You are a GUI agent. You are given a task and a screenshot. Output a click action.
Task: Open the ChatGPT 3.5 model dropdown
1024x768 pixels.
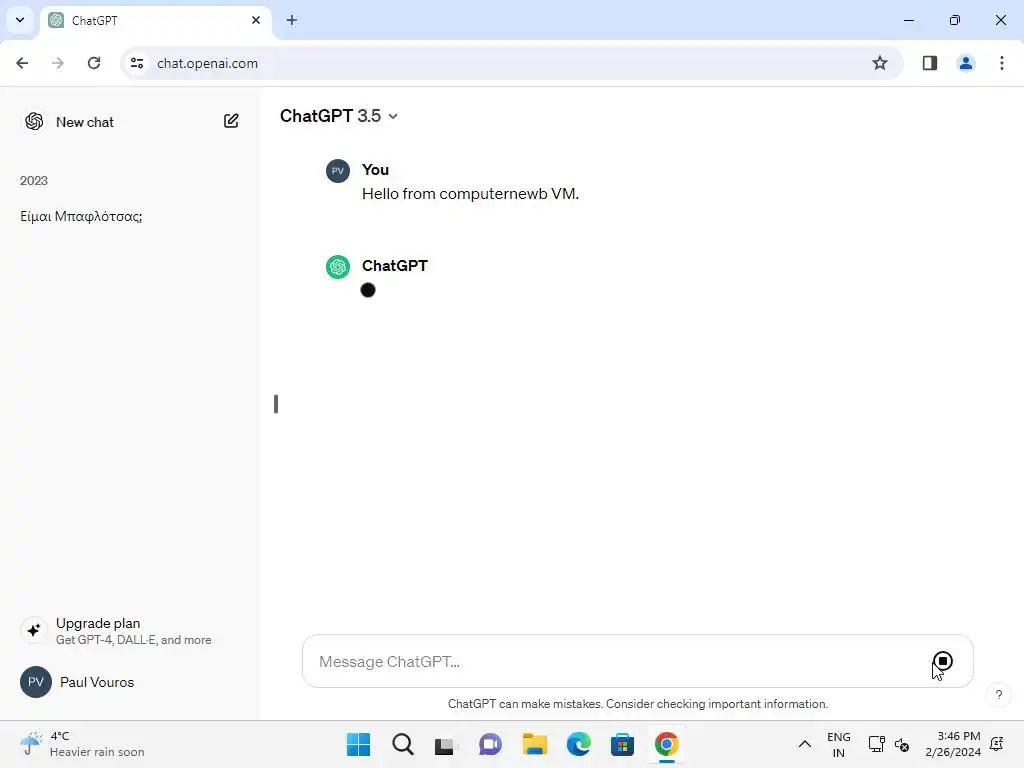[x=339, y=116]
